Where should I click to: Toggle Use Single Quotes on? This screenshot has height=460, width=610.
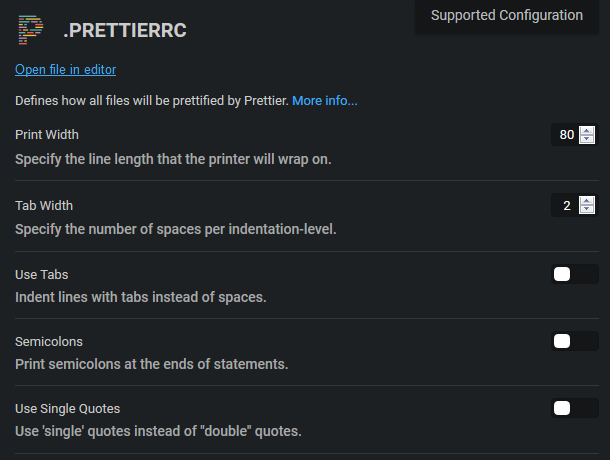coord(574,408)
